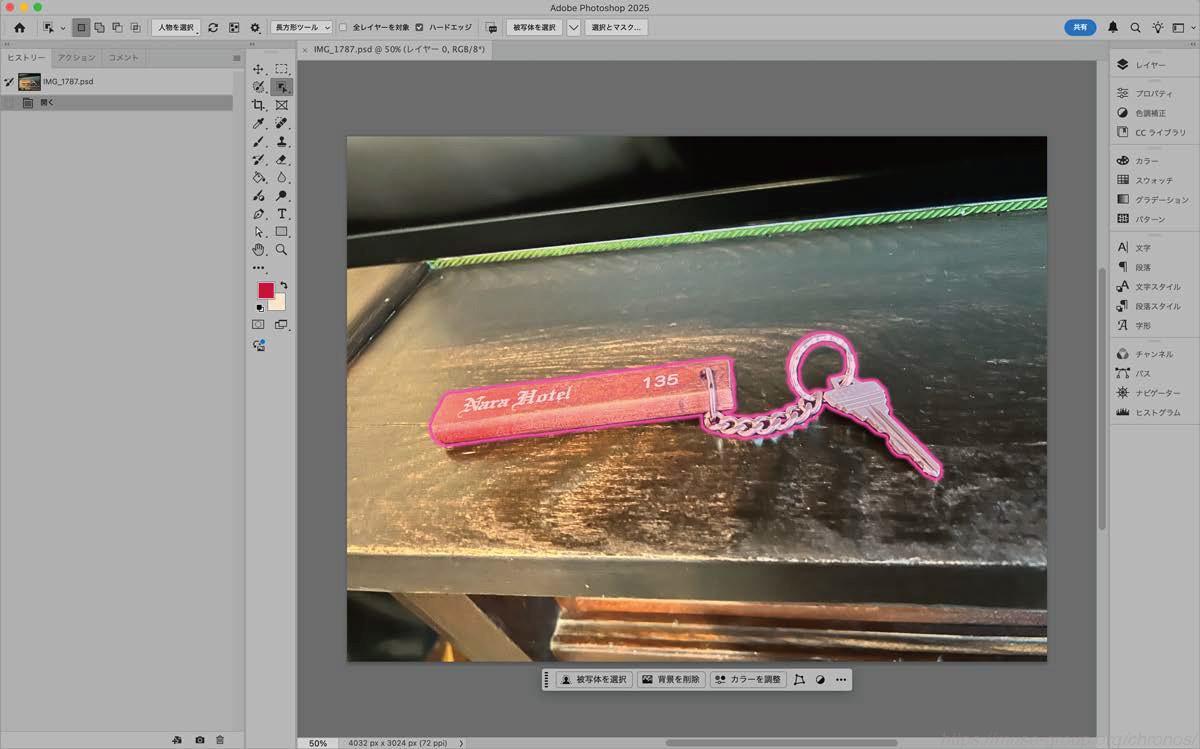Select the Paint Bucket tool
The width and height of the screenshot is (1200, 749).
coord(258,177)
